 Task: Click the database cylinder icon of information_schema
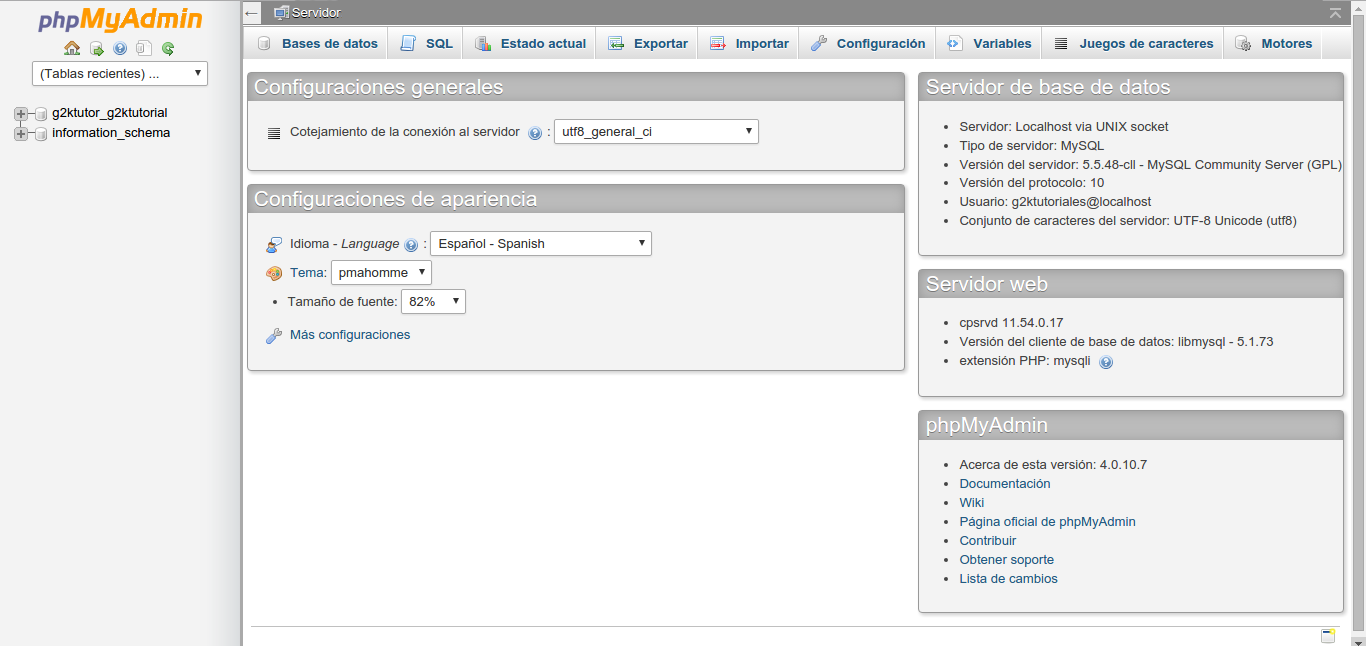click(41, 133)
